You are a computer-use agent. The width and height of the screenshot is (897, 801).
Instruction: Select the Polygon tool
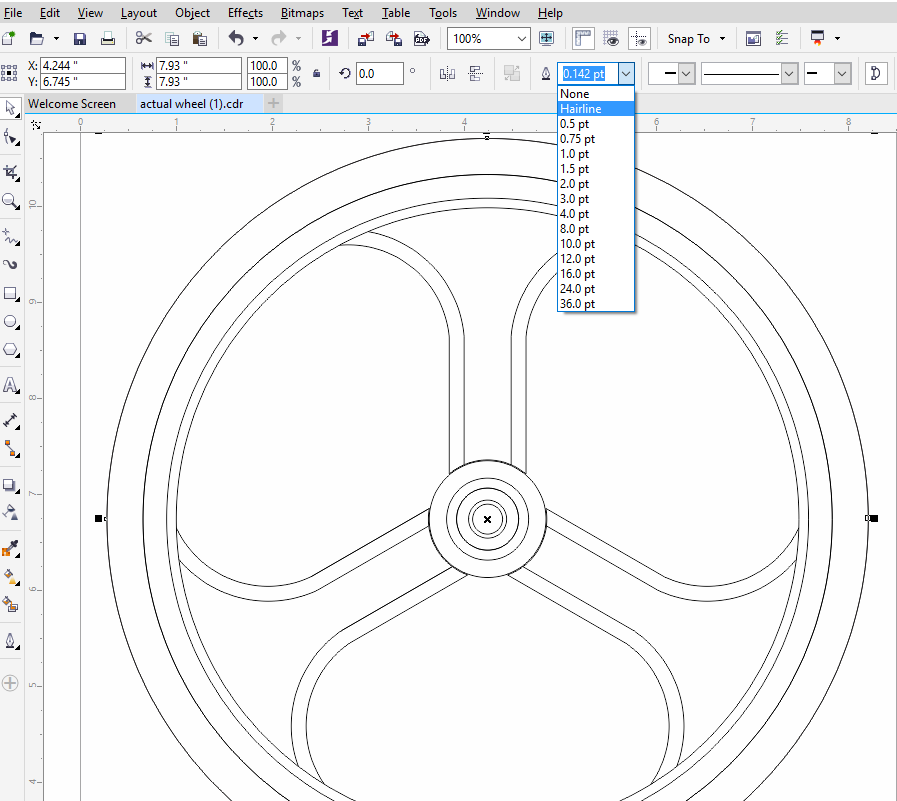10,350
